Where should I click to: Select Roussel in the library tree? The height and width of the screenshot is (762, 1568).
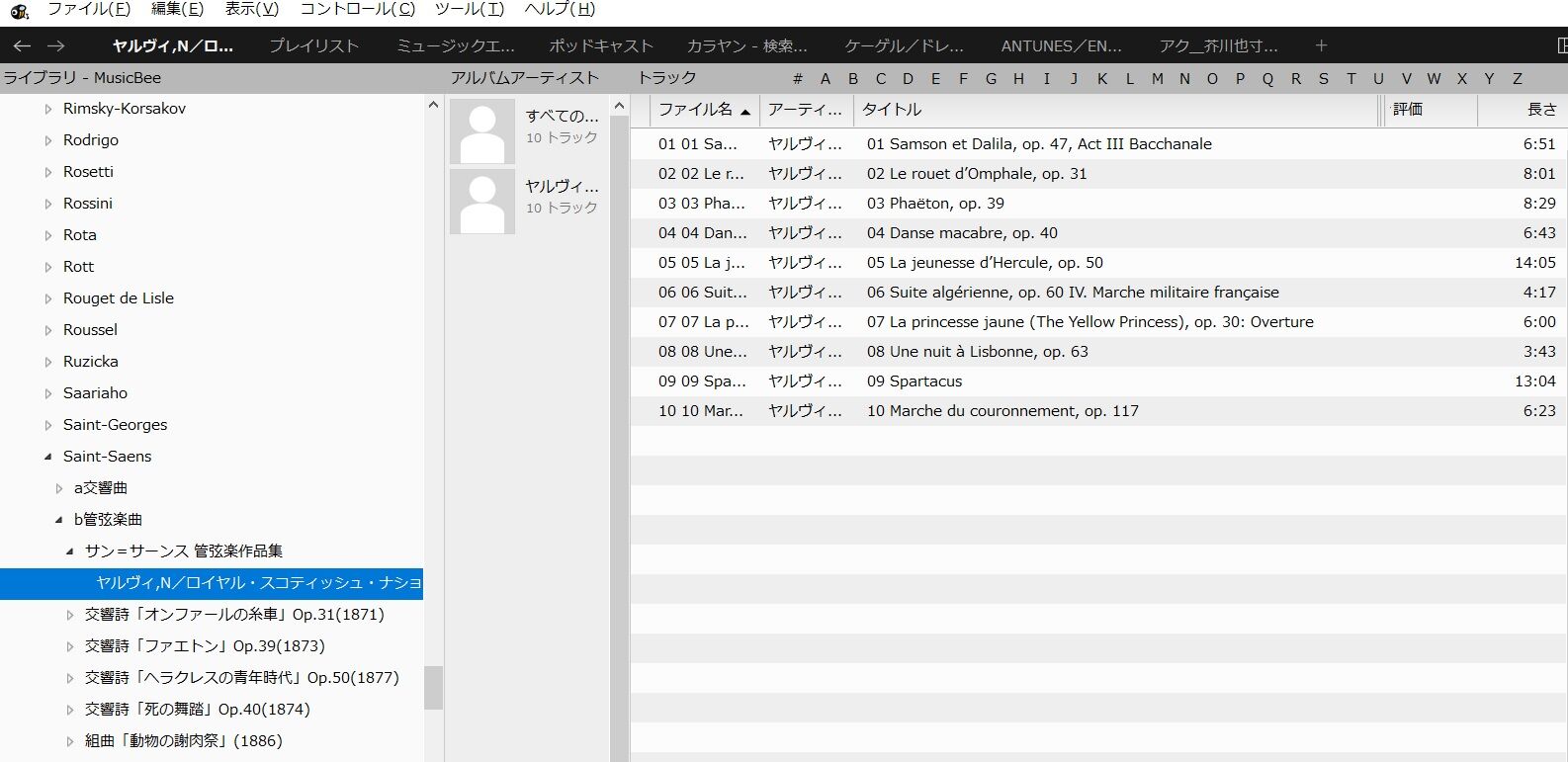pyautogui.click(x=90, y=330)
